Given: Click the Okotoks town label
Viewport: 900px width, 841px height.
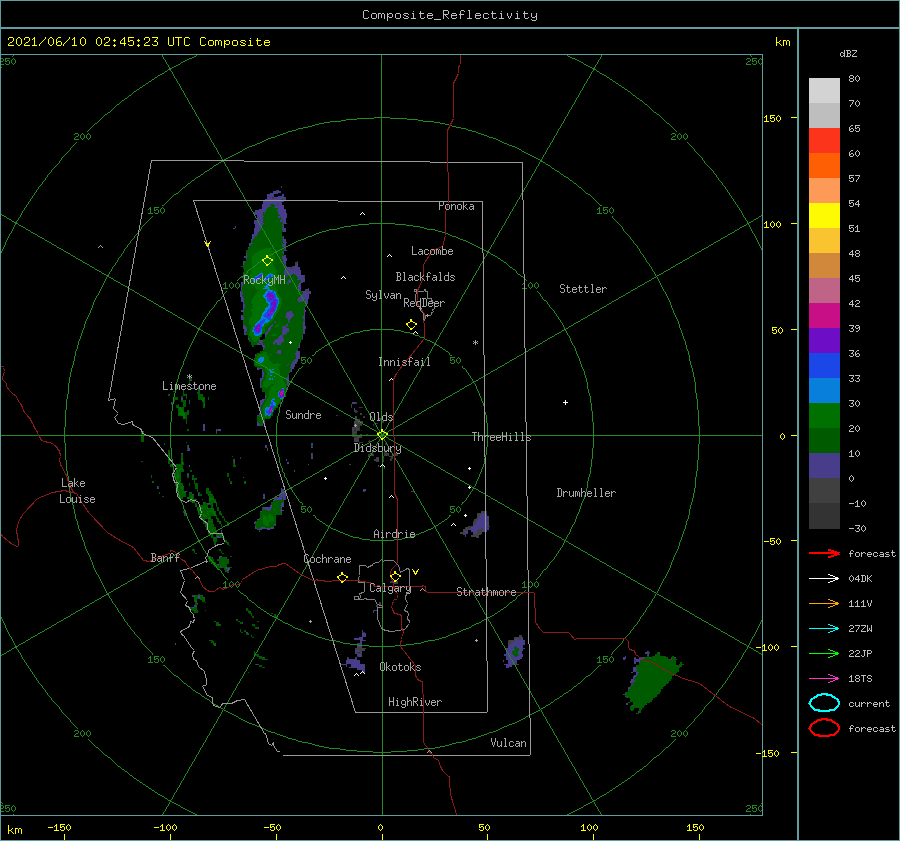Looking at the screenshot, I should pos(400,667).
